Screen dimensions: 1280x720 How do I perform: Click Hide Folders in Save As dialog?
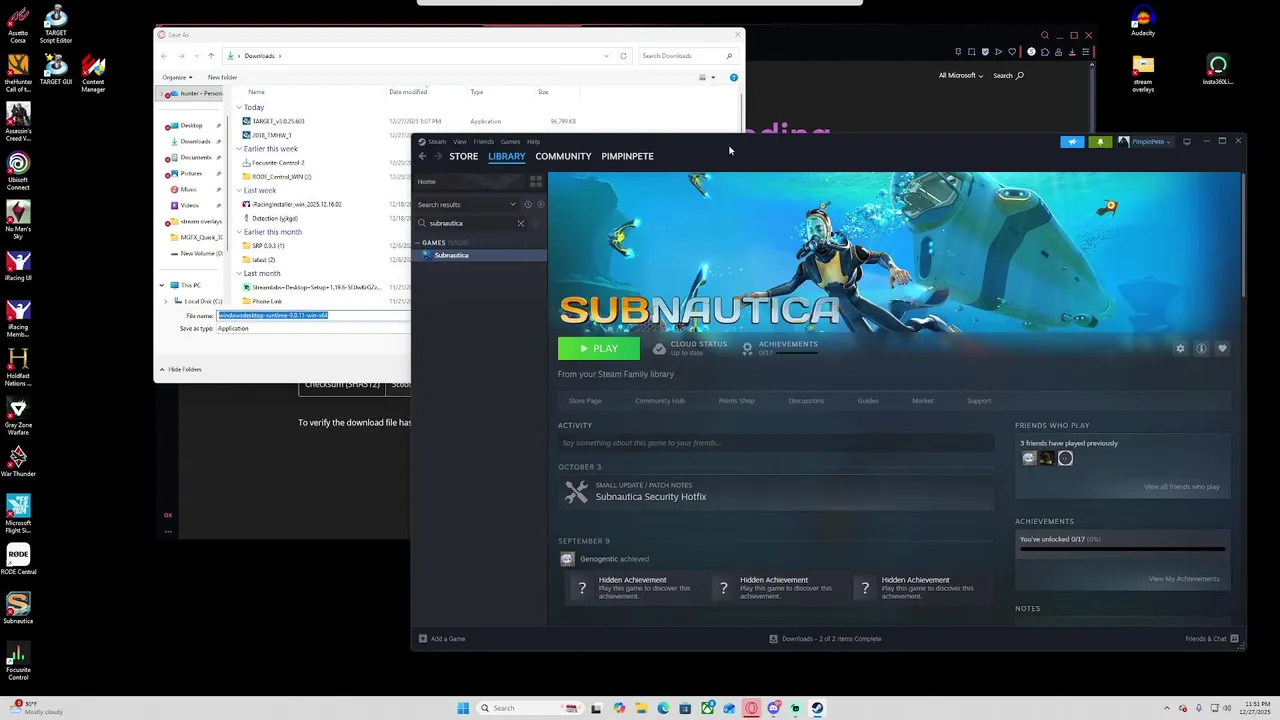(x=180, y=369)
